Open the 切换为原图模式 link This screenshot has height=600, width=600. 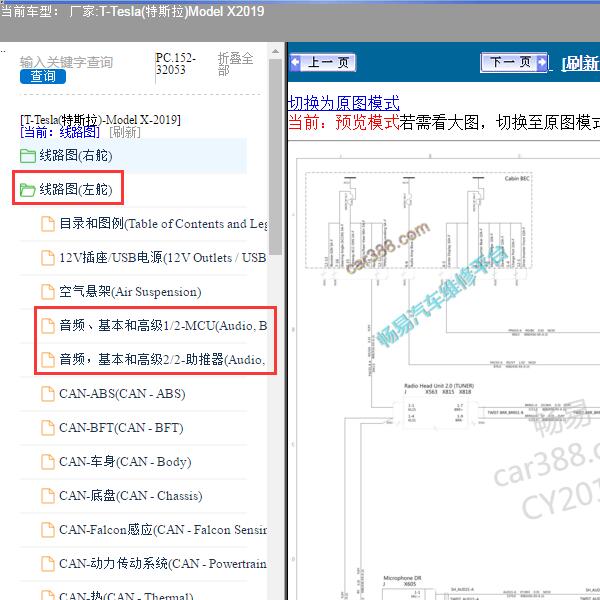pyautogui.click(x=344, y=103)
